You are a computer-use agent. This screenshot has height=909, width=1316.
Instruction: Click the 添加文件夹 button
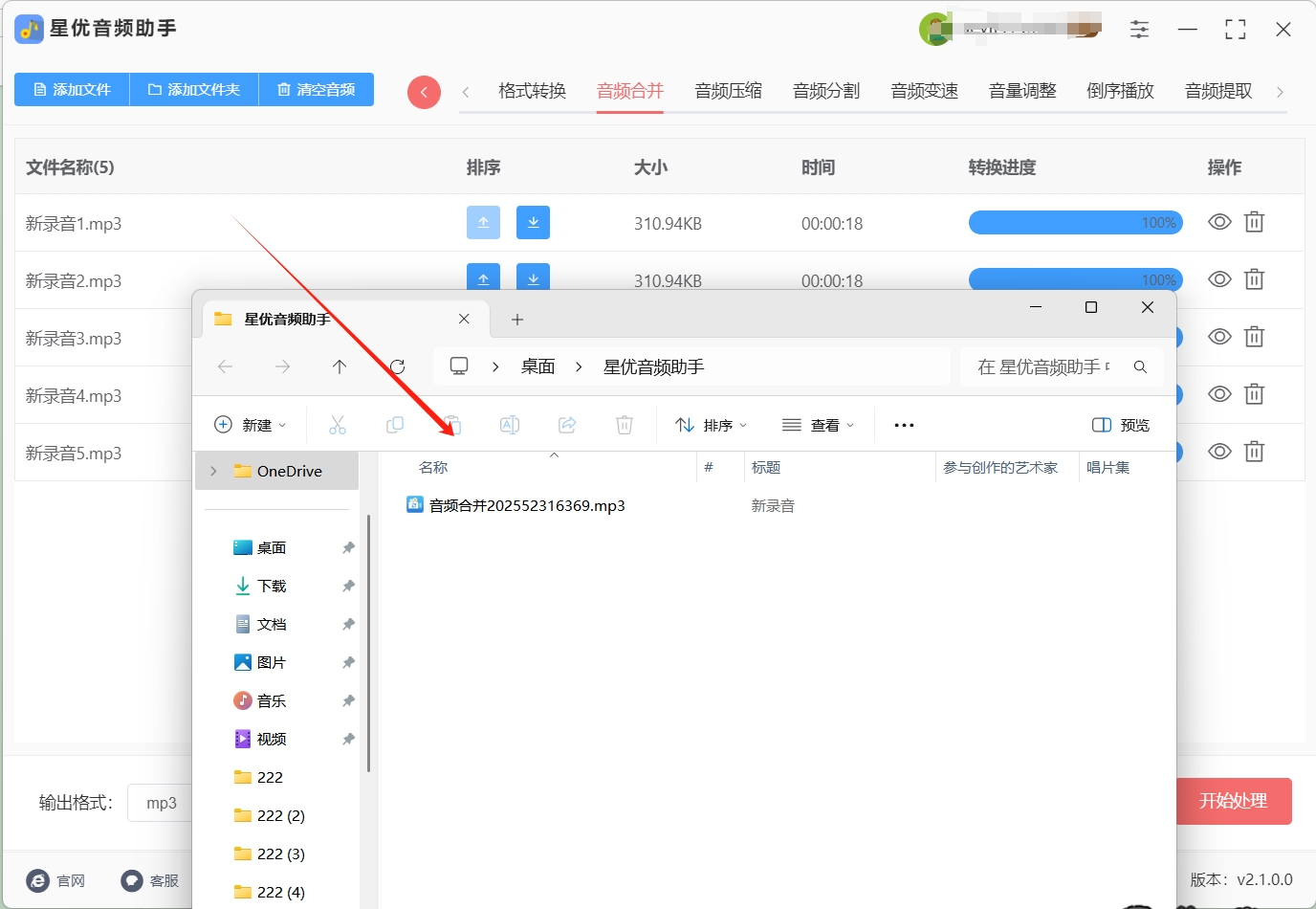tap(194, 89)
